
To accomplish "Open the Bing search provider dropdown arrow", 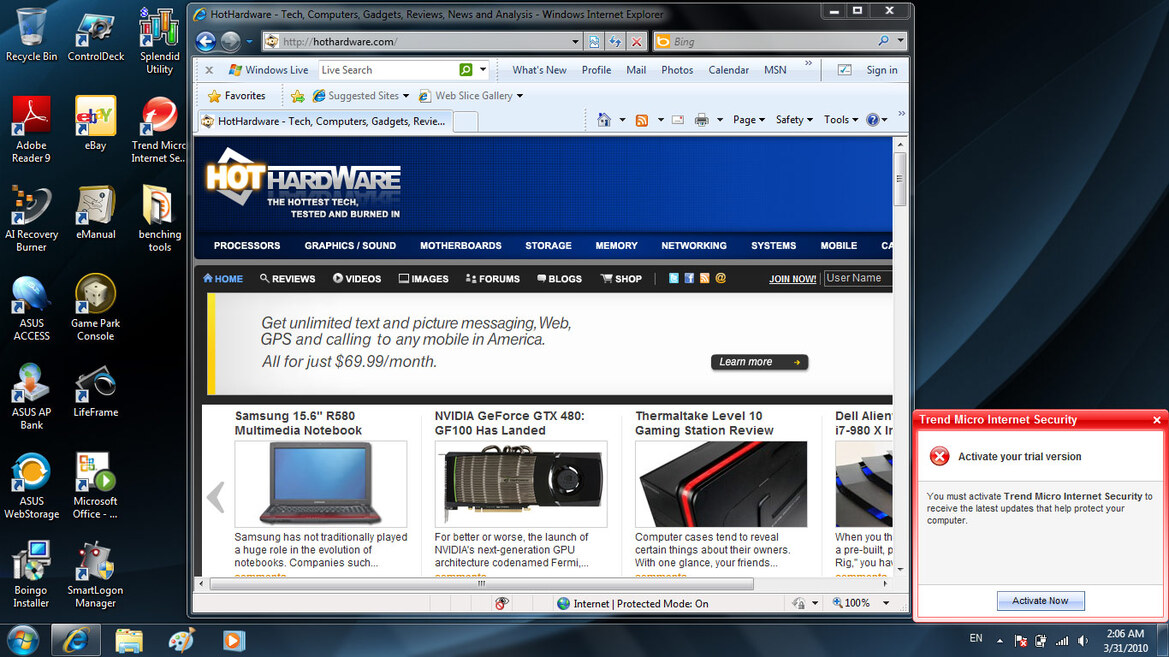I will [x=901, y=41].
